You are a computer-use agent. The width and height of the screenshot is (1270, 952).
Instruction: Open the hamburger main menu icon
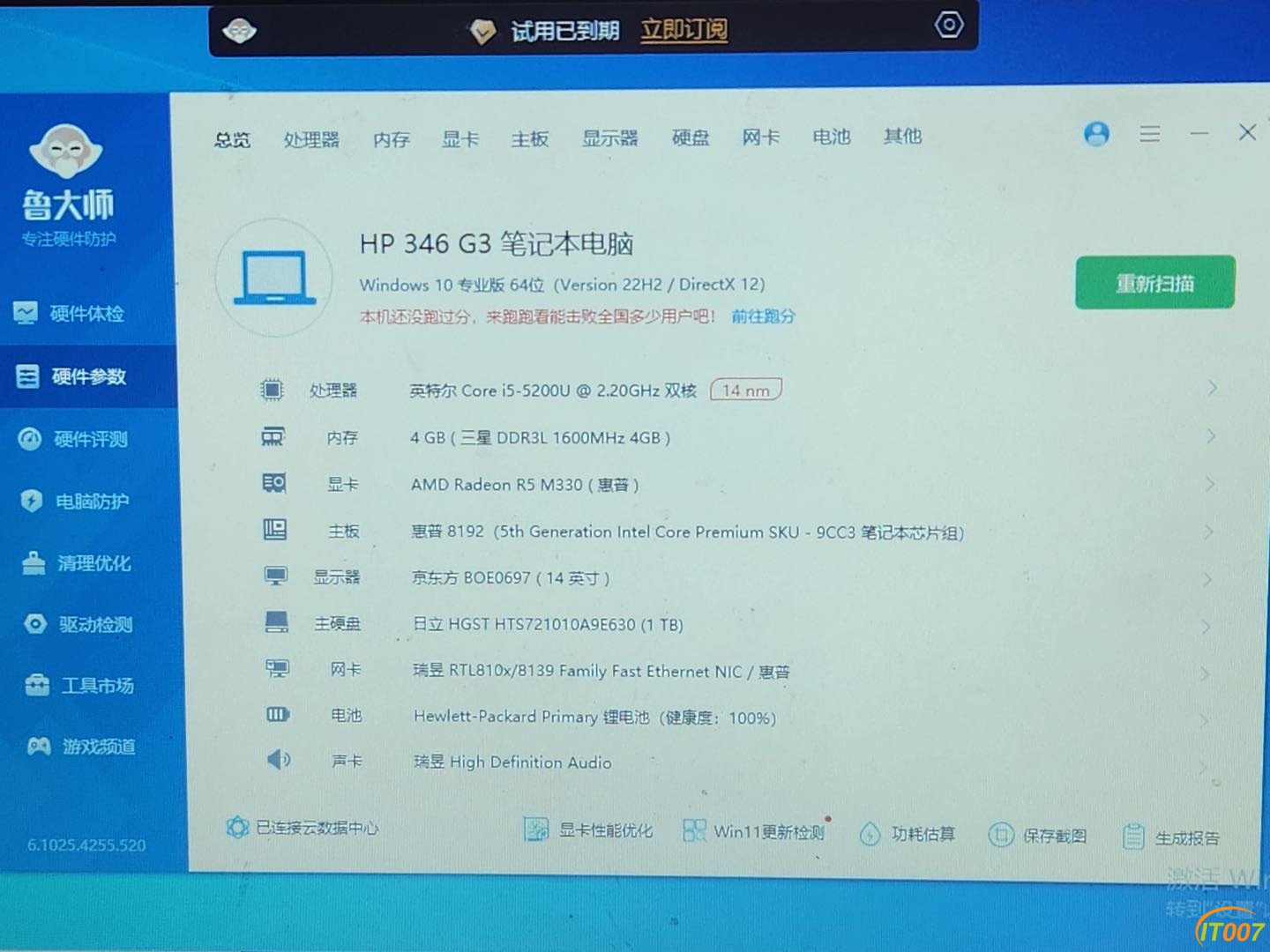1149,134
